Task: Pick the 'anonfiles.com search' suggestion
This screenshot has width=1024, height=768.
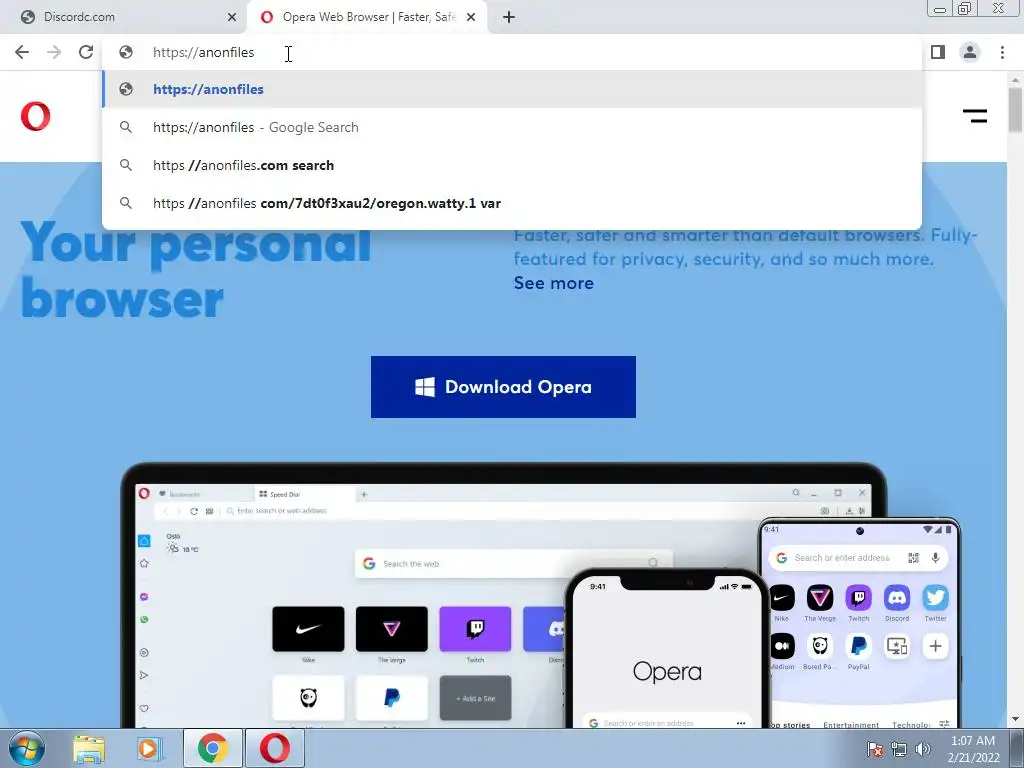Action: click(512, 165)
